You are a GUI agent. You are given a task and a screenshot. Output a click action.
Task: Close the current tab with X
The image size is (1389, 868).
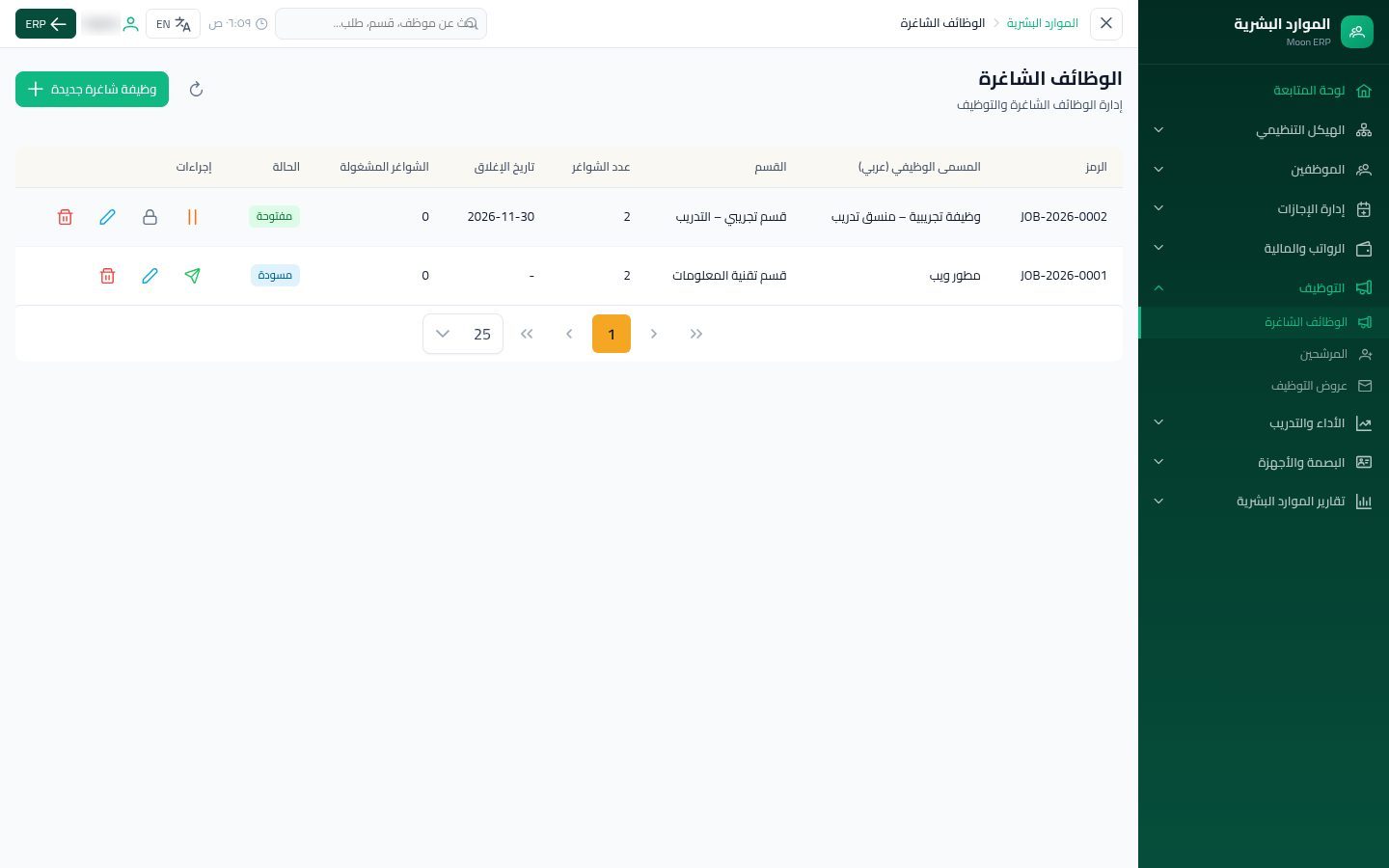[1106, 23]
